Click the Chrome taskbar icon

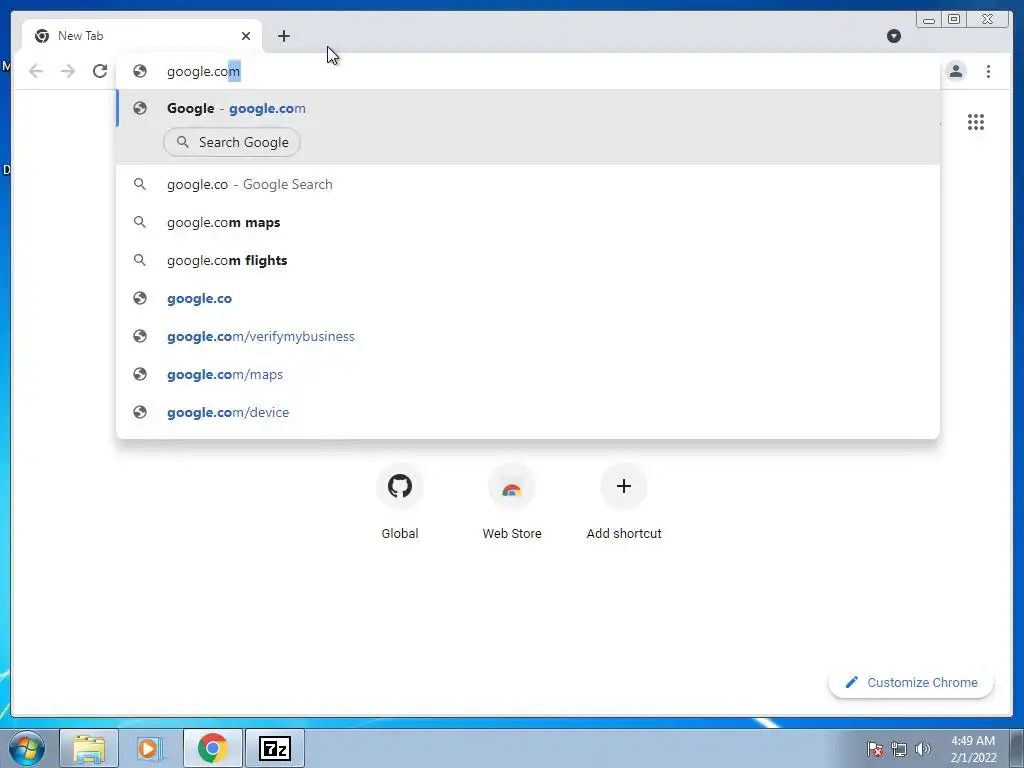point(212,748)
